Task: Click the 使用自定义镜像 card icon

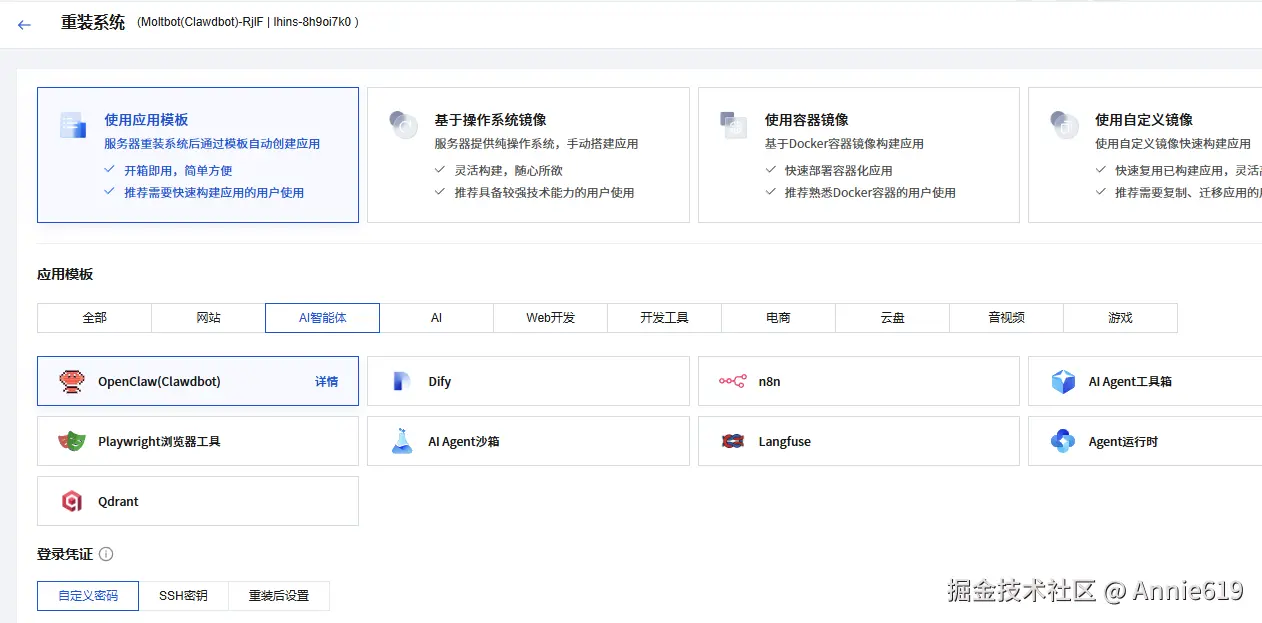Action: click(1064, 125)
